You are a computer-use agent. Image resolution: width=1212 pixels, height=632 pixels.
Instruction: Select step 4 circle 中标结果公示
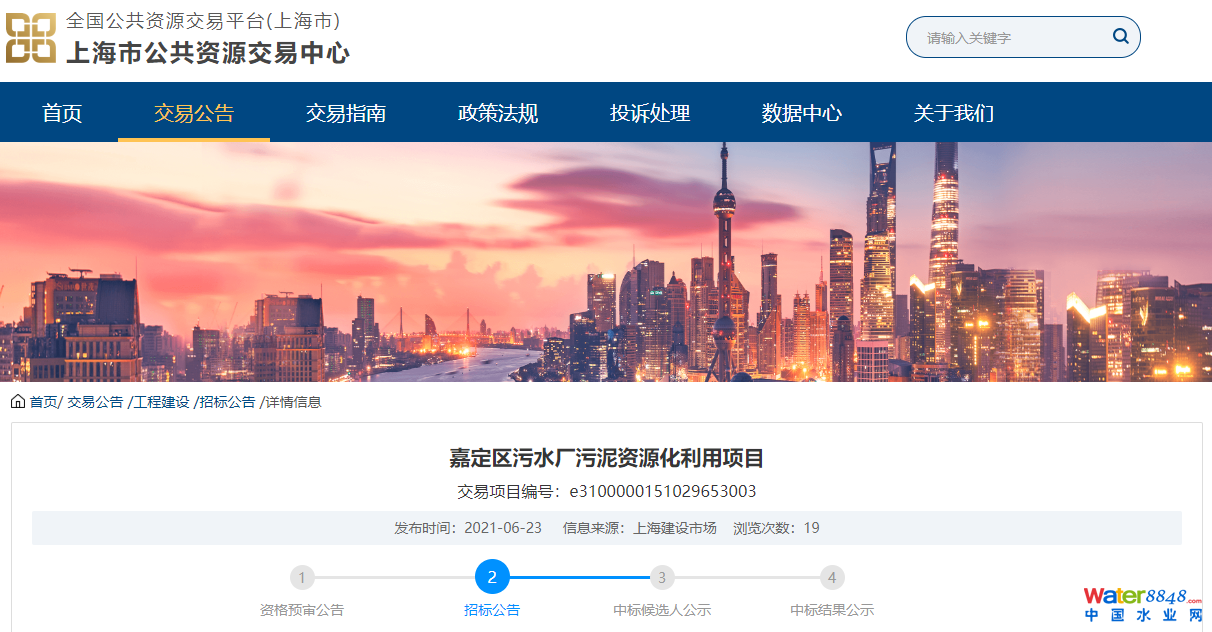(x=832, y=577)
